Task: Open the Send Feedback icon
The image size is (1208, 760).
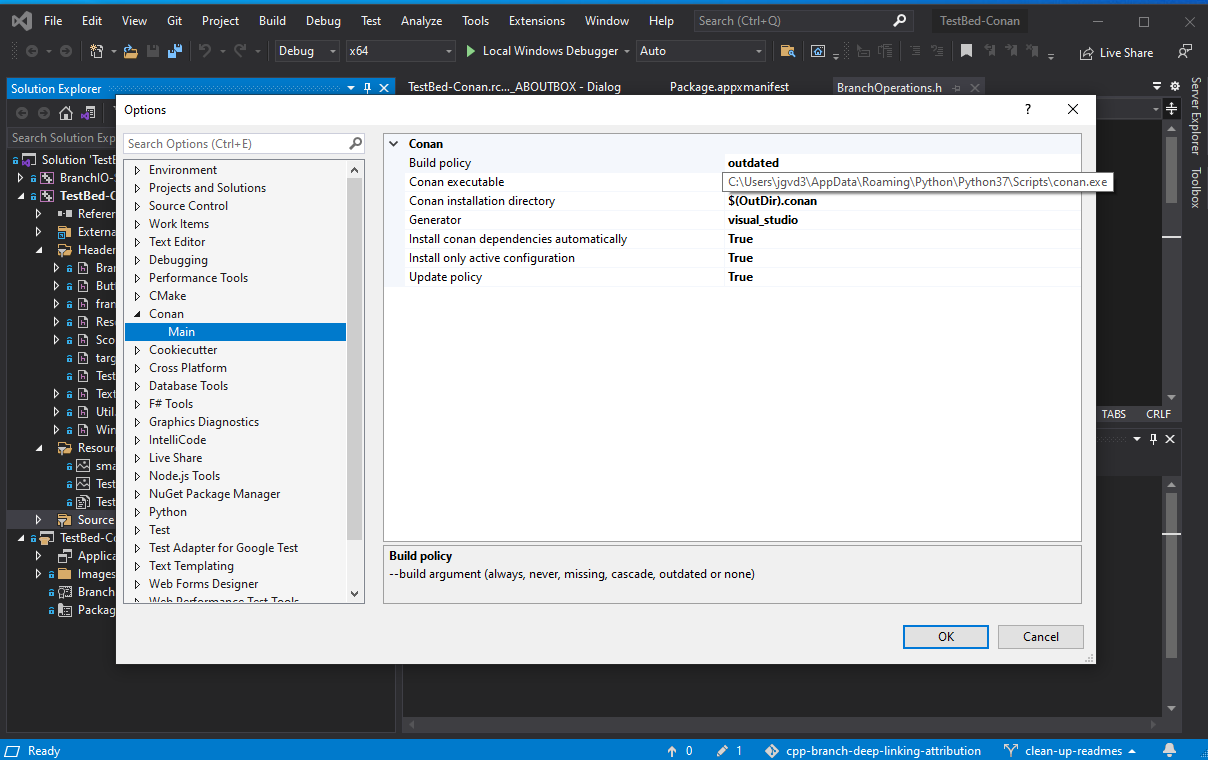Action: pyautogui.click(x=1185, y=51)
